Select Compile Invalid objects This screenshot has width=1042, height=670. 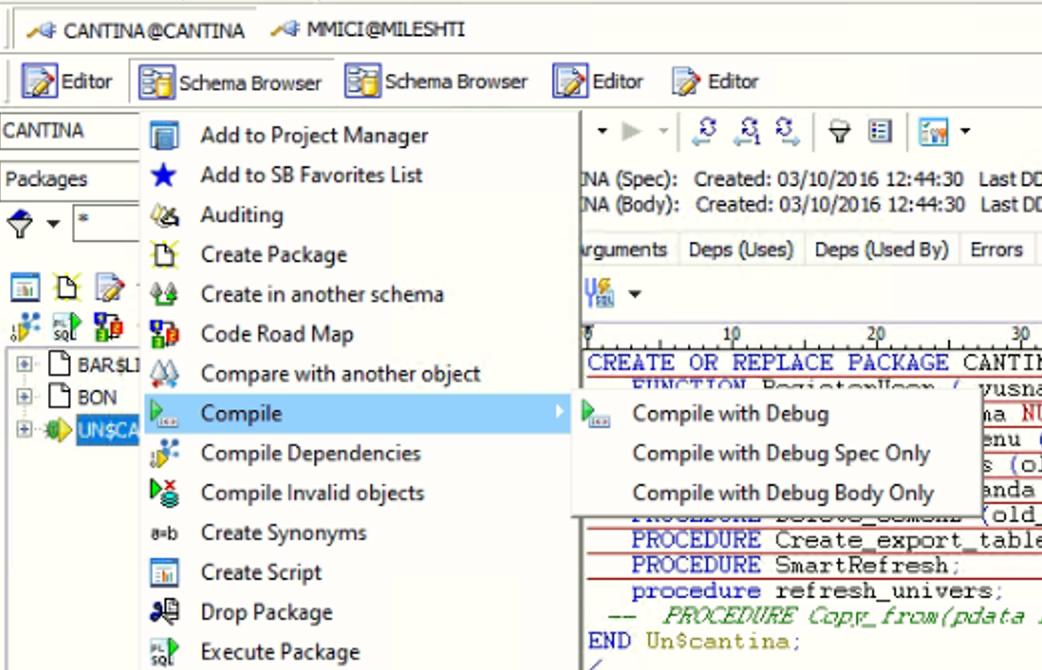[x=312, y=493]
